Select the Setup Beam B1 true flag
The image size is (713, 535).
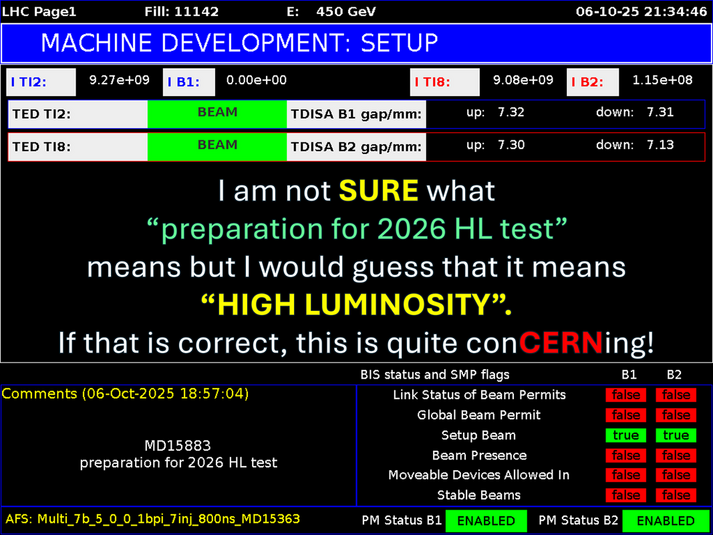(x=626, y=435)
